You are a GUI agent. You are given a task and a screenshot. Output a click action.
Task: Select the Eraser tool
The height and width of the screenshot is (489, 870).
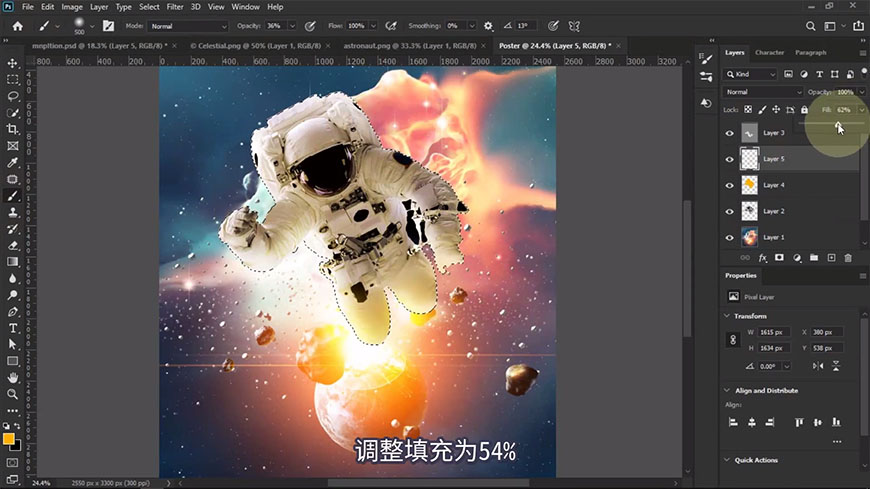click(x=13, y=245)
